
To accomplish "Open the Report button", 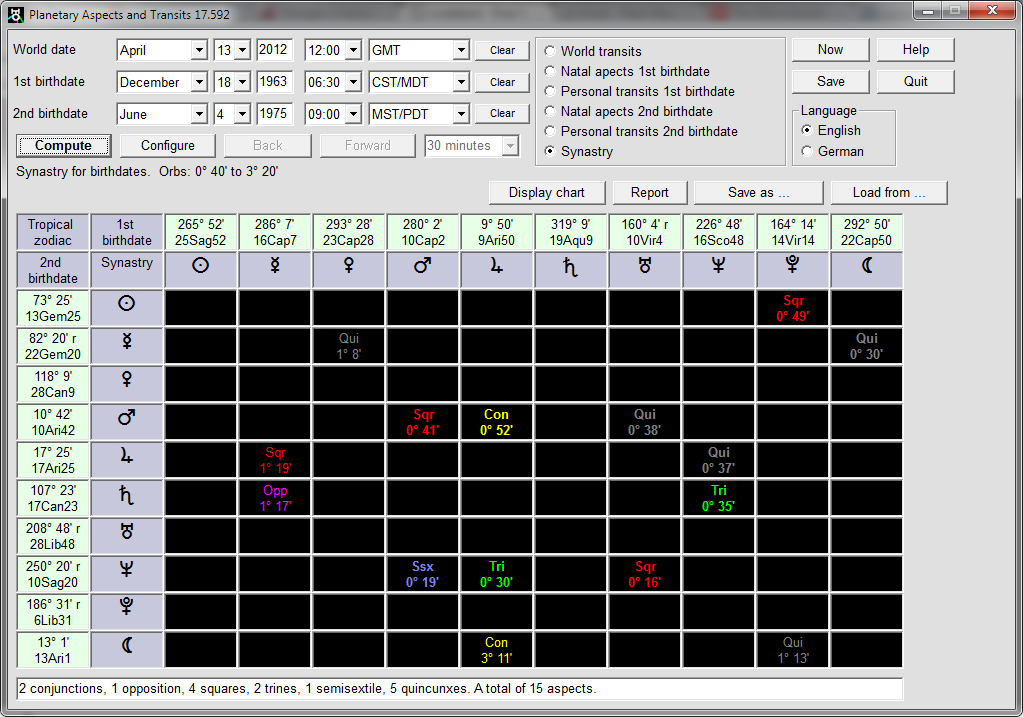I will pos(650,192).
